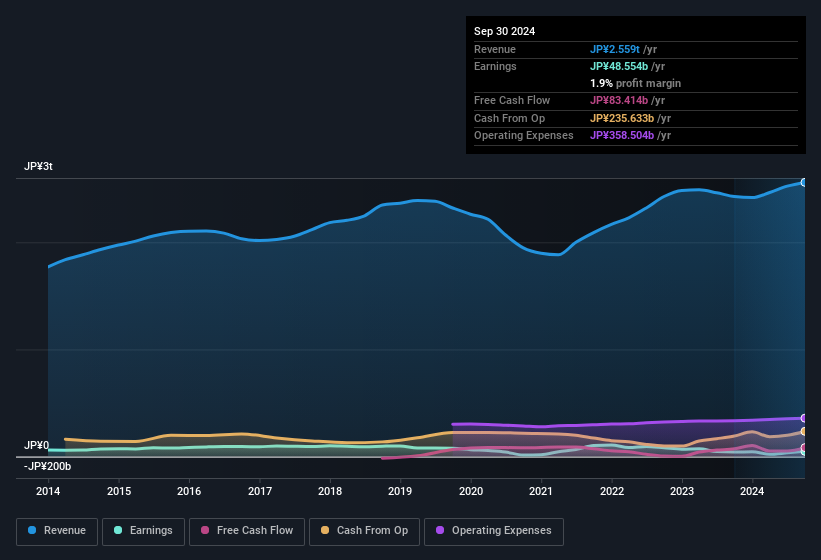Click the JP¥358.504b operating expenses value

click(x=622, y=135)
